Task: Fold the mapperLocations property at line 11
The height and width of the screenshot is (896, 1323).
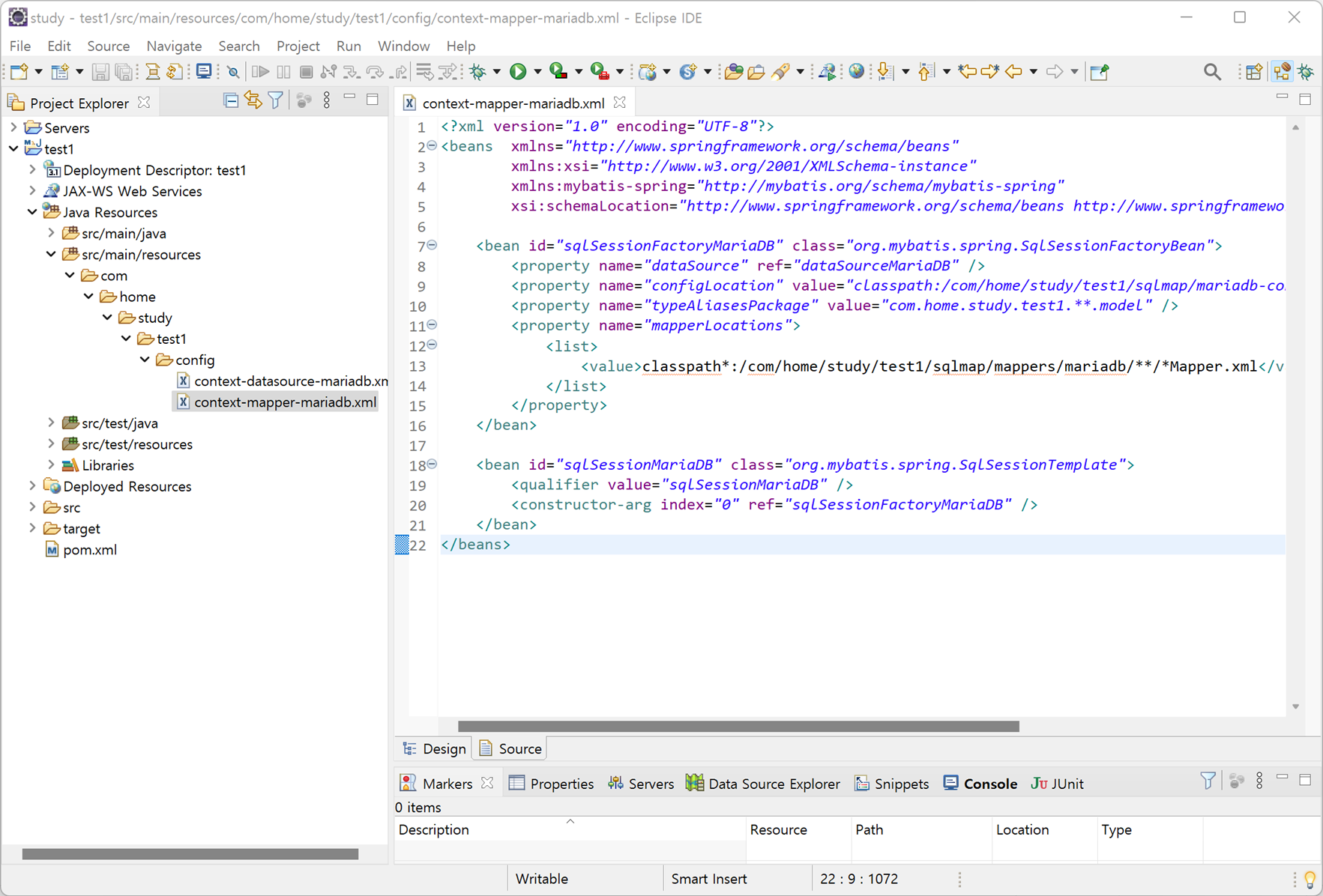Action: click(433, 325)
